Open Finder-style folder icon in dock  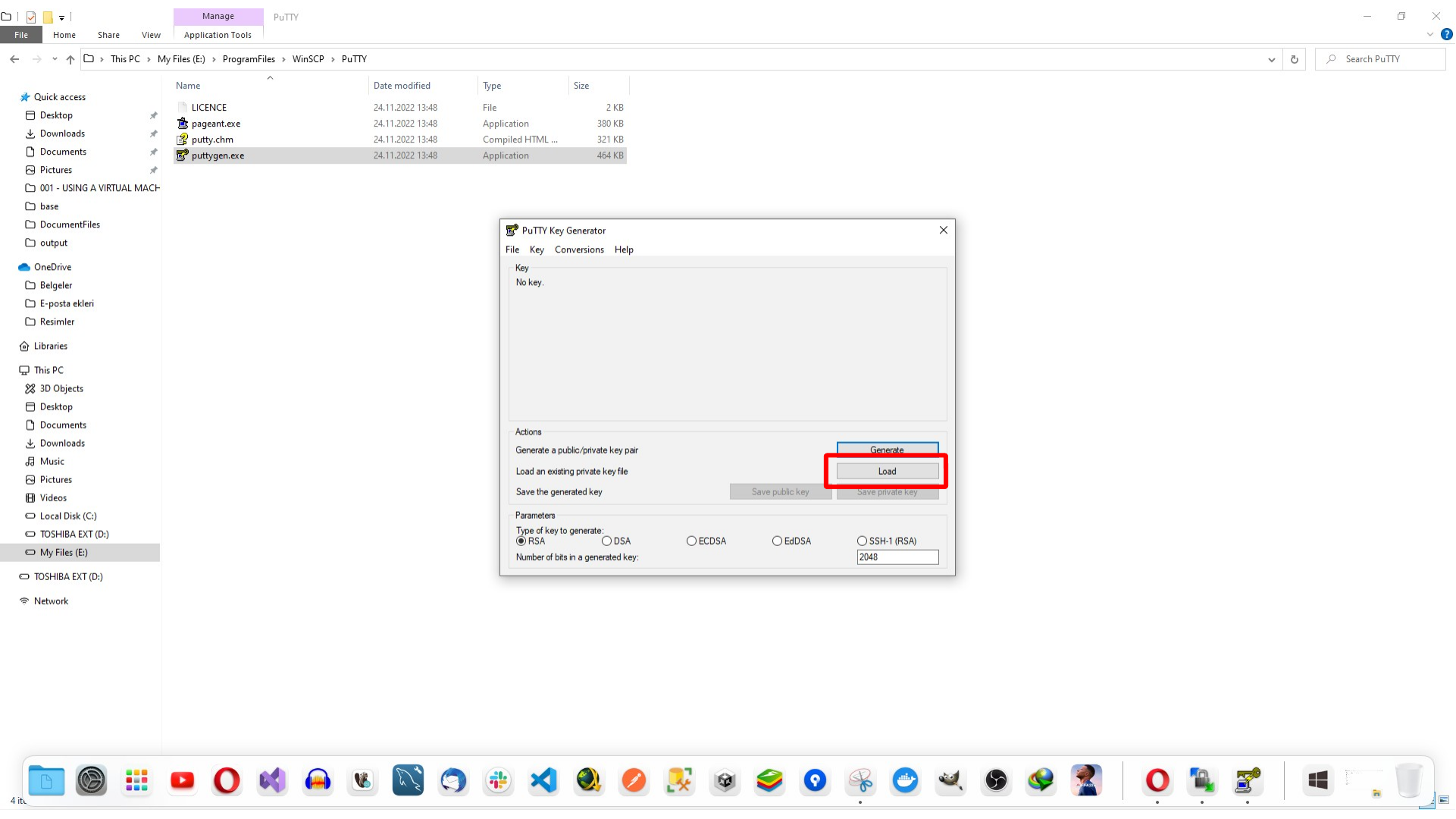pyautogui.click(x=46, y=780)
